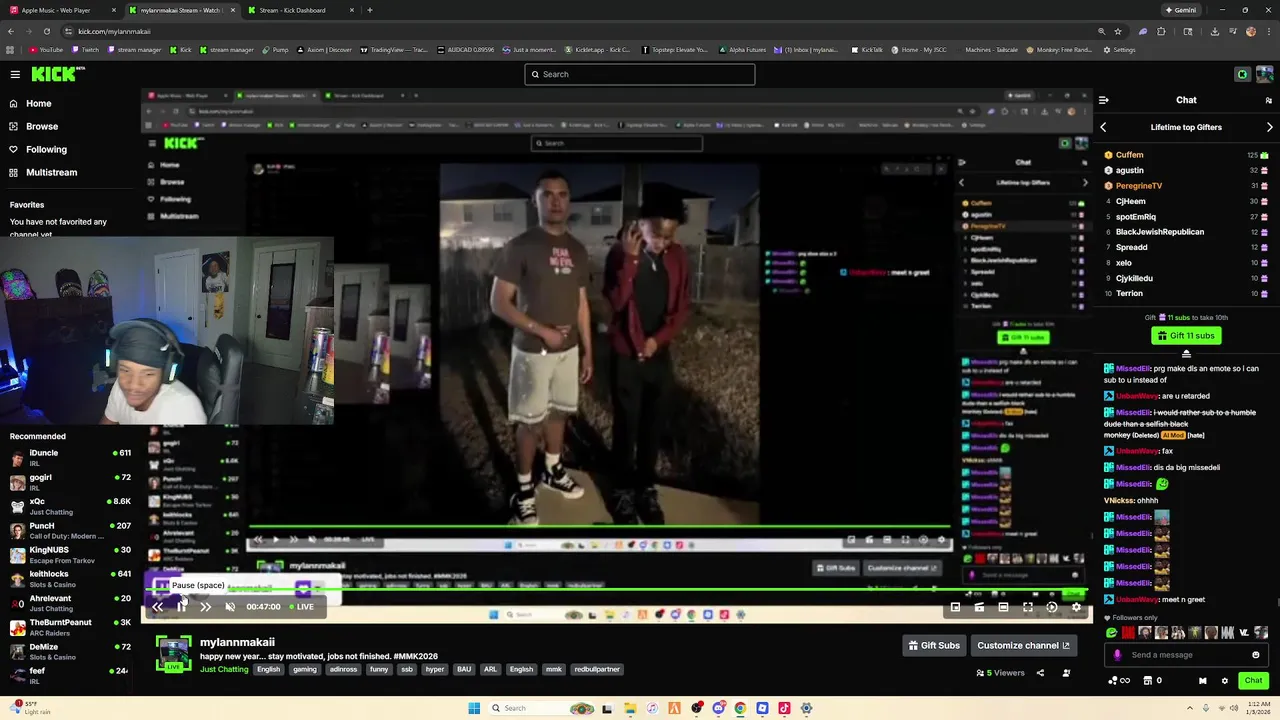Screen dimensions: 1280x720
Task: Open the Windows Start menu
Action: pyautogui.click(x=474, y=708)
